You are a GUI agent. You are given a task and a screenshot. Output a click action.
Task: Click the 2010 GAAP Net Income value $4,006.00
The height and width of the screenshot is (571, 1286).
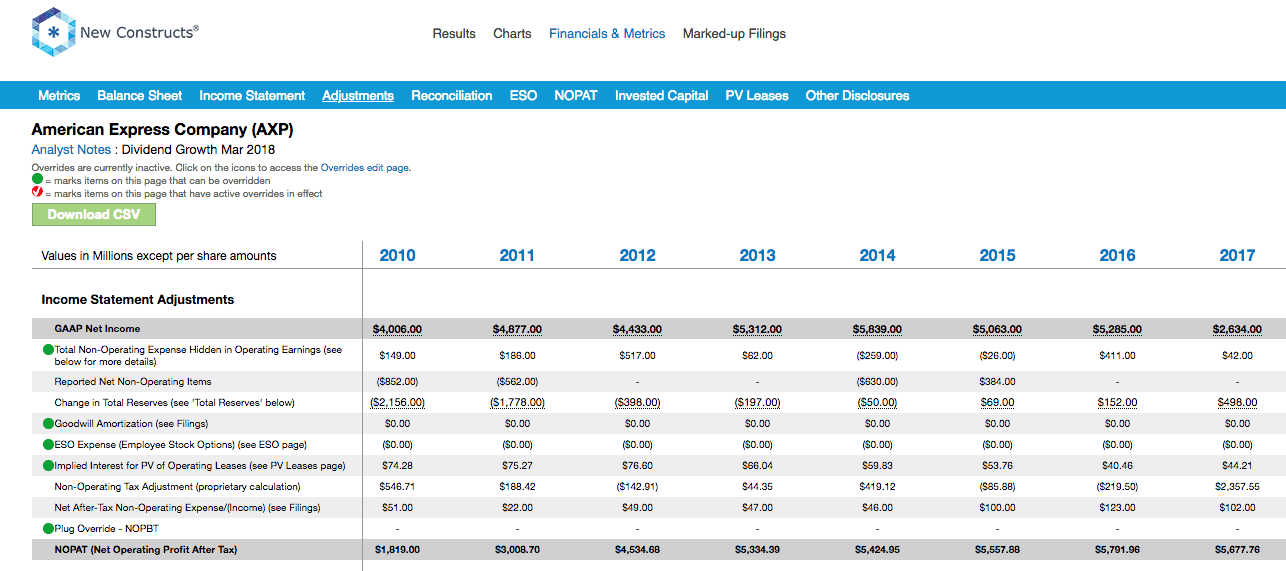[x=397, y=329]
